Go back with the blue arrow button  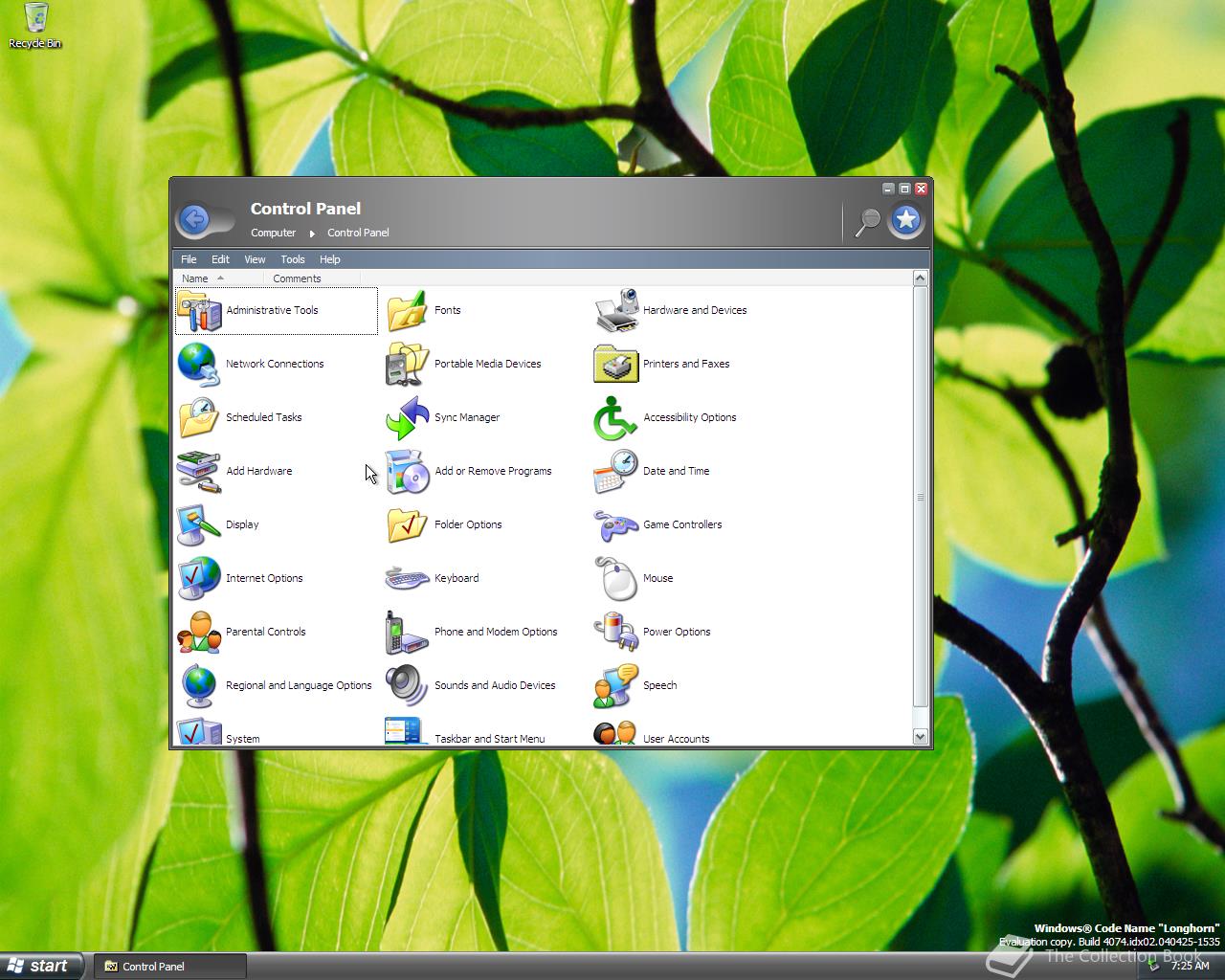[x=194, y=220]
